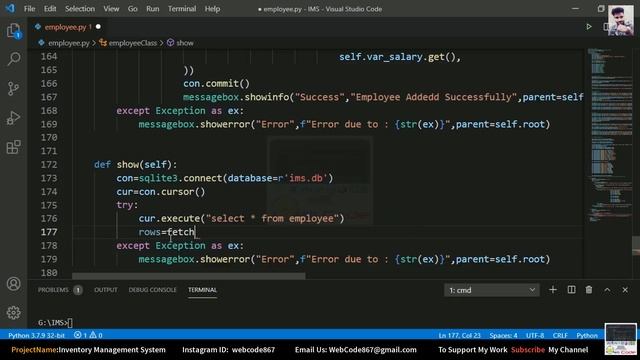Open the Search view in the activity bar
The height and width of the screenshot is (360, 640).
(x=13, y=59)
